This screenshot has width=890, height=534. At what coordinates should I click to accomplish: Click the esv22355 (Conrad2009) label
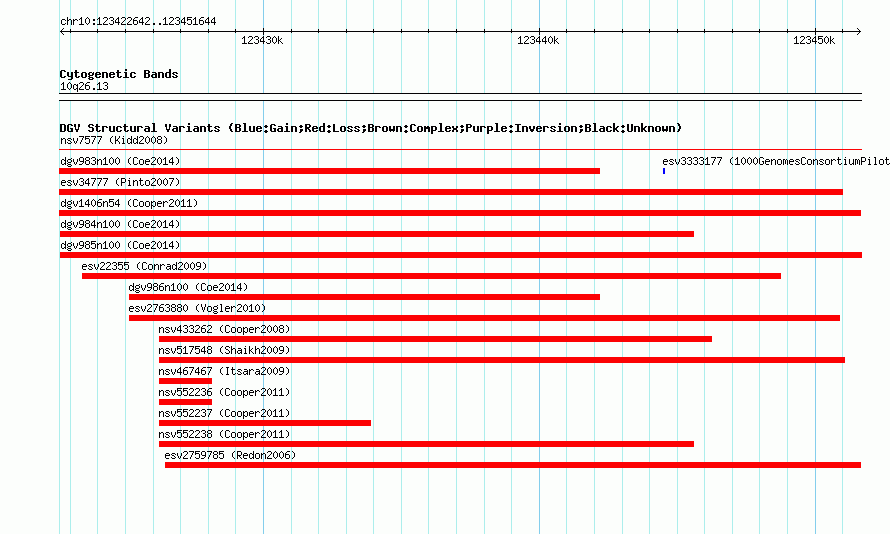point(144,266)
